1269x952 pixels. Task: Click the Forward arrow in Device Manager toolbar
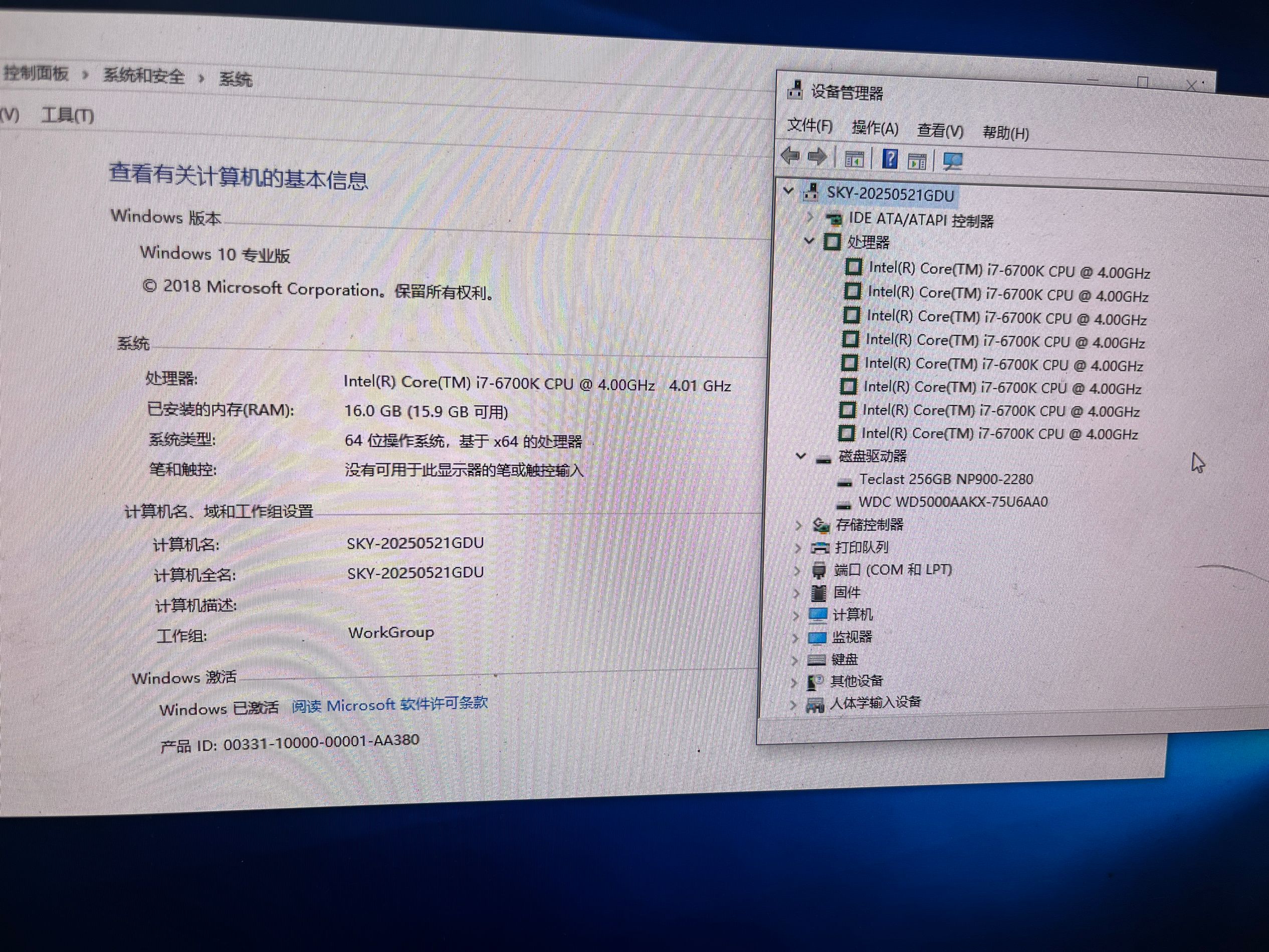click(x=817, y=156)
